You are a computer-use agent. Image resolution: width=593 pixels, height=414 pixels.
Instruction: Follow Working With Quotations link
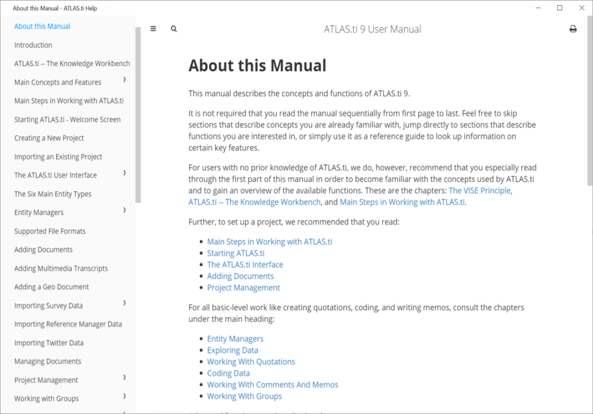click(251, 362)
